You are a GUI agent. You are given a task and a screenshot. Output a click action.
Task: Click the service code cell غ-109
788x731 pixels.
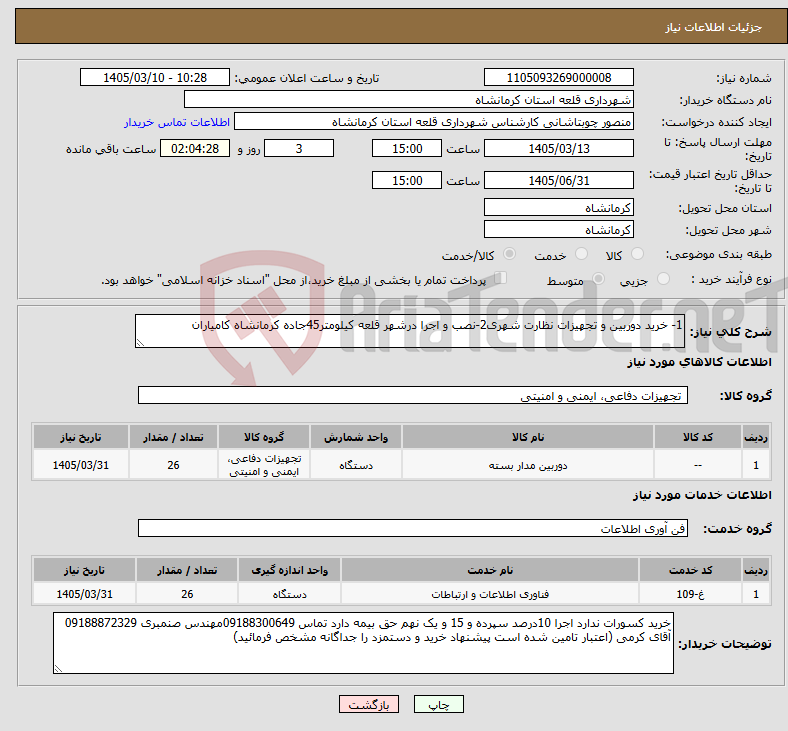(691, 594)
